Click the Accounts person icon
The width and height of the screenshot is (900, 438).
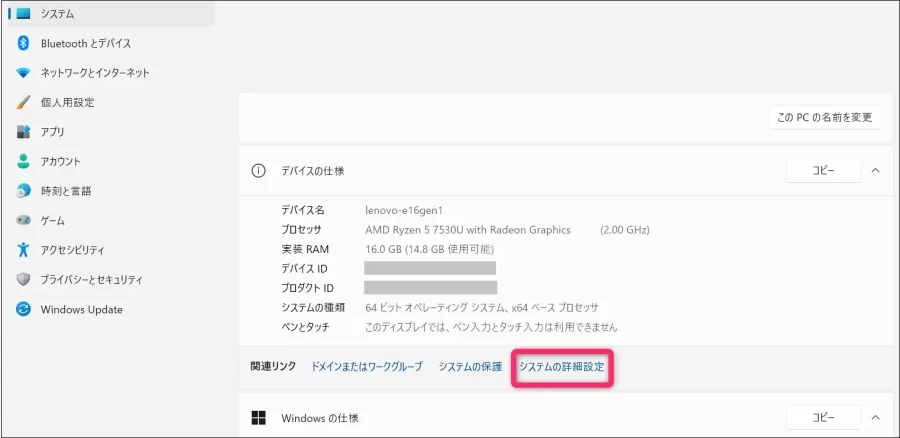coord(23,161)
